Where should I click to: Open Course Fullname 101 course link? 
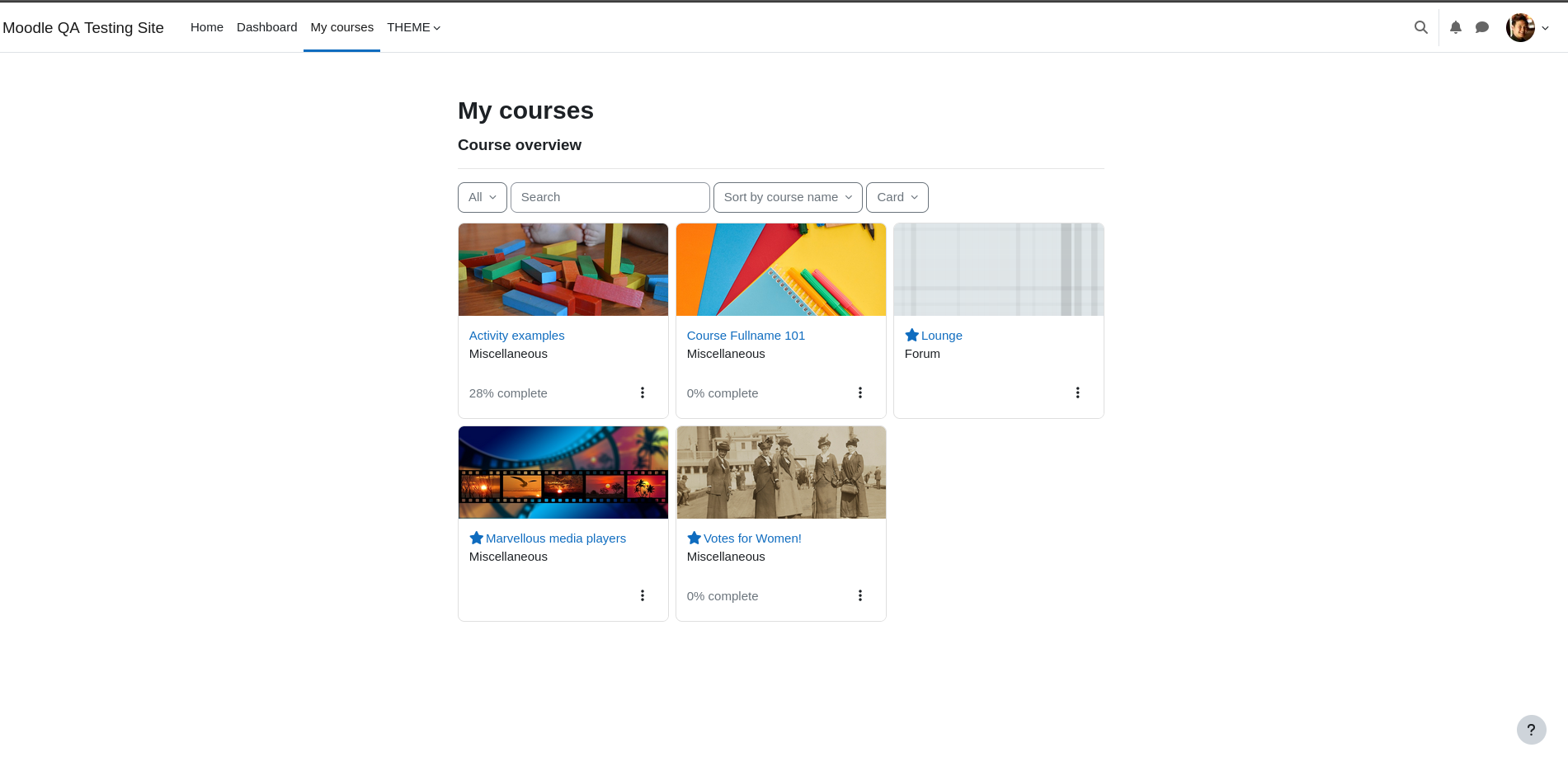(746, 336)
